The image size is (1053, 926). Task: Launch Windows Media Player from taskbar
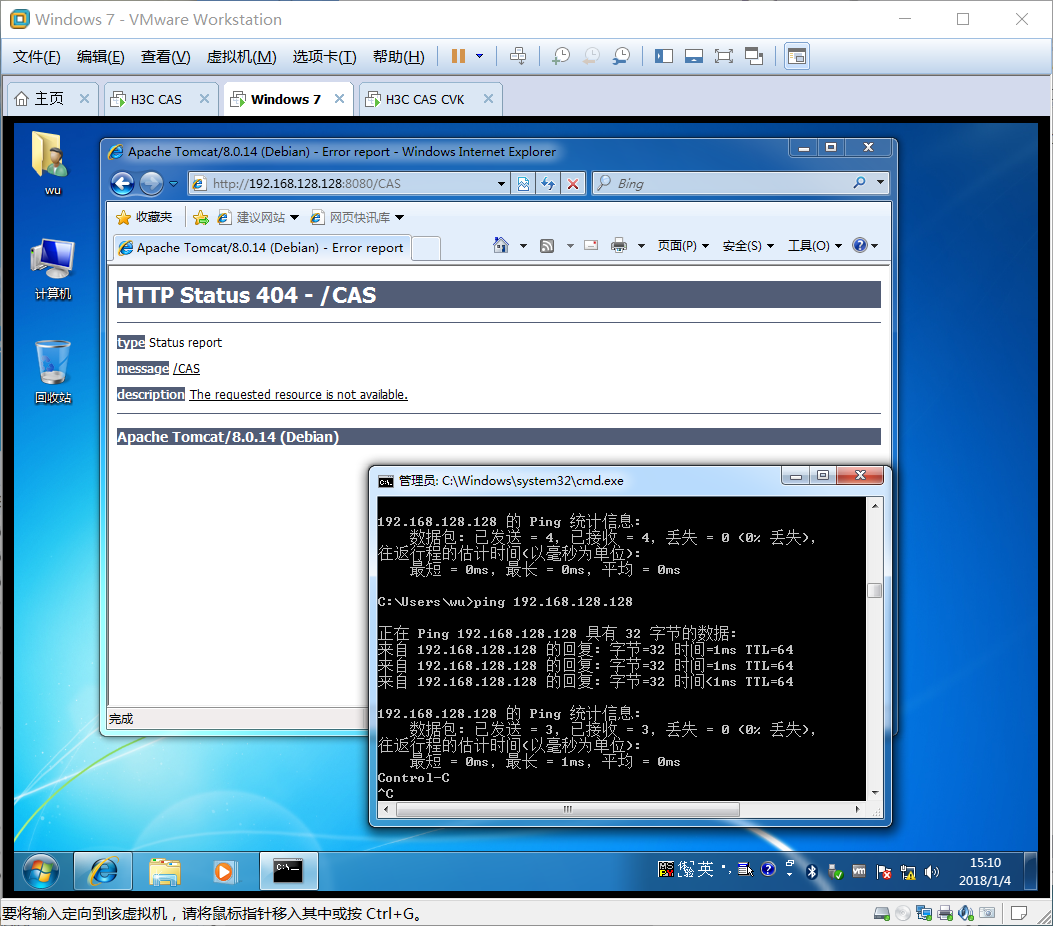tap(224, 872)
